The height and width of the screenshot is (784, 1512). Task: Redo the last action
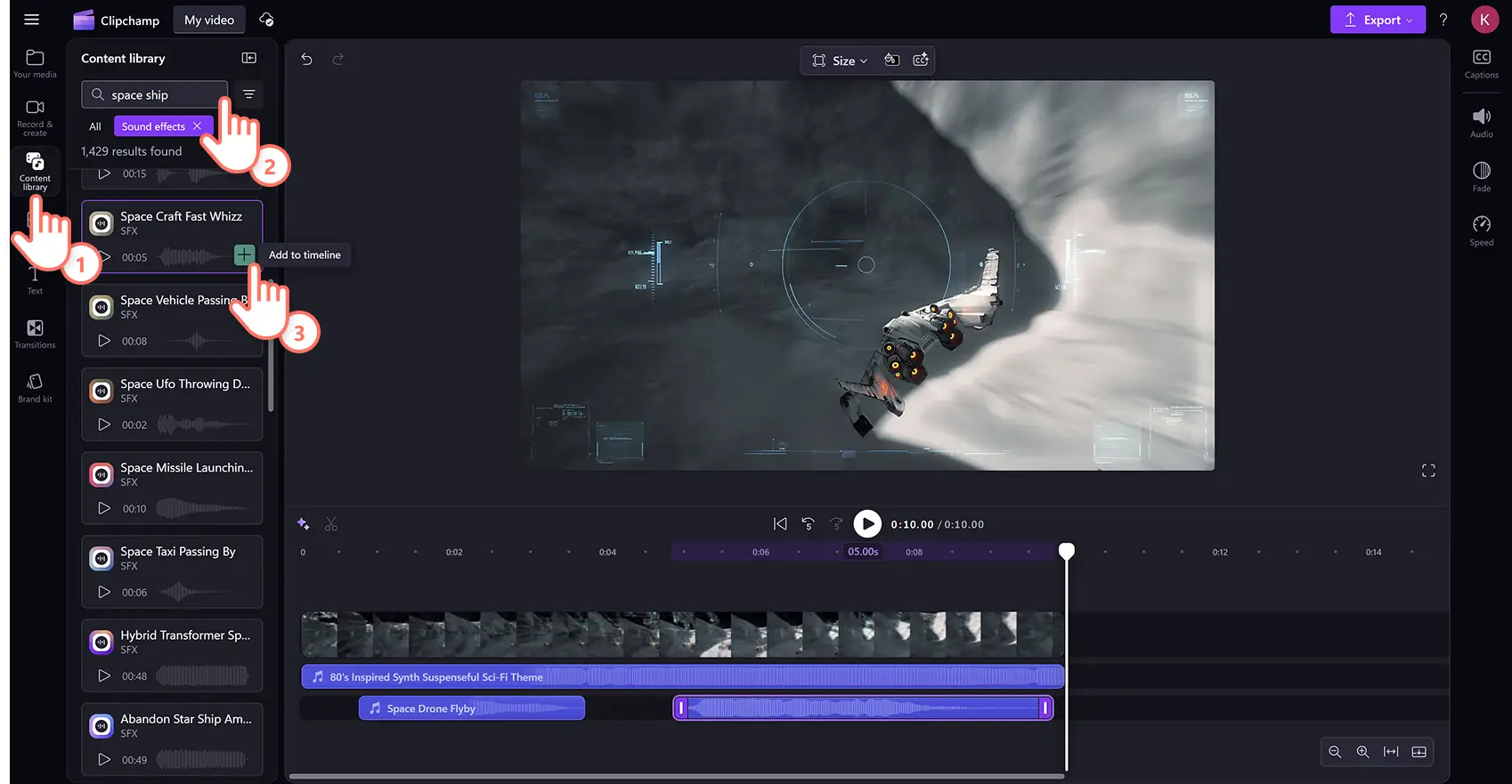(338, 59)
